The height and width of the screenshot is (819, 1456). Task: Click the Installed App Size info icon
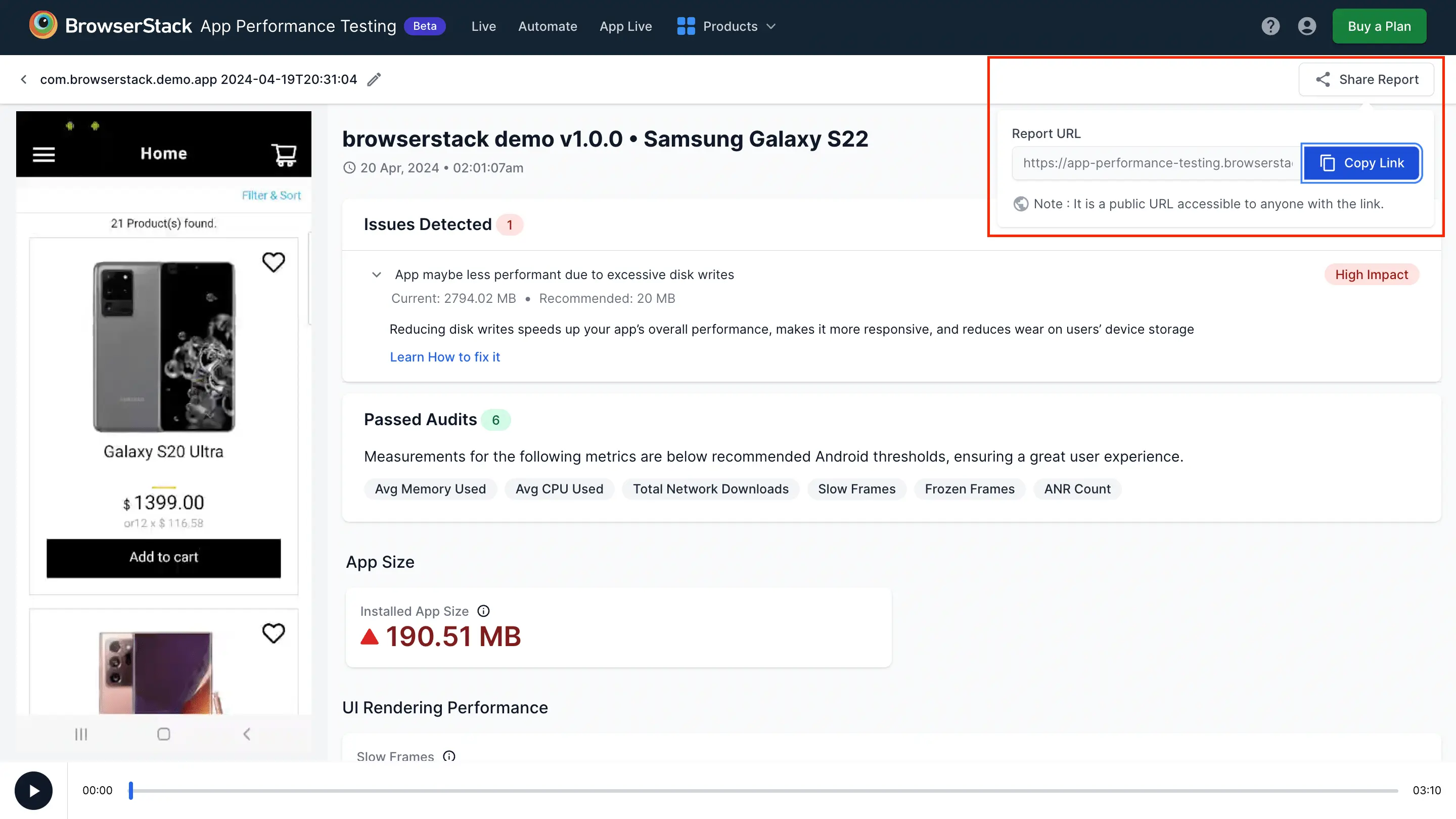483,611
